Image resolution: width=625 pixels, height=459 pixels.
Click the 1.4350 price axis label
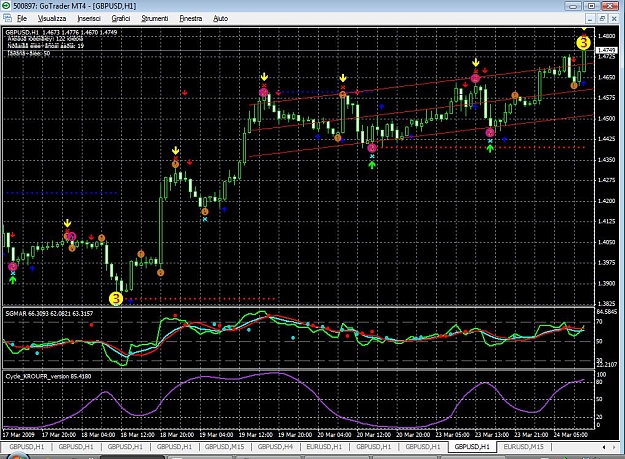click(606, 159)
